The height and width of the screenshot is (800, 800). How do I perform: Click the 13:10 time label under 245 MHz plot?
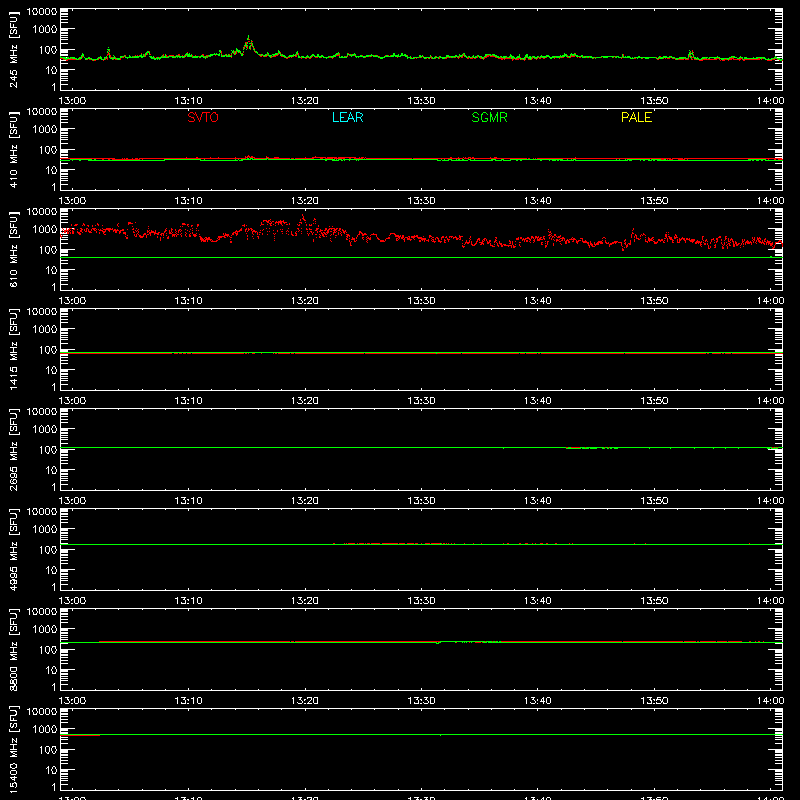[188, 101]
